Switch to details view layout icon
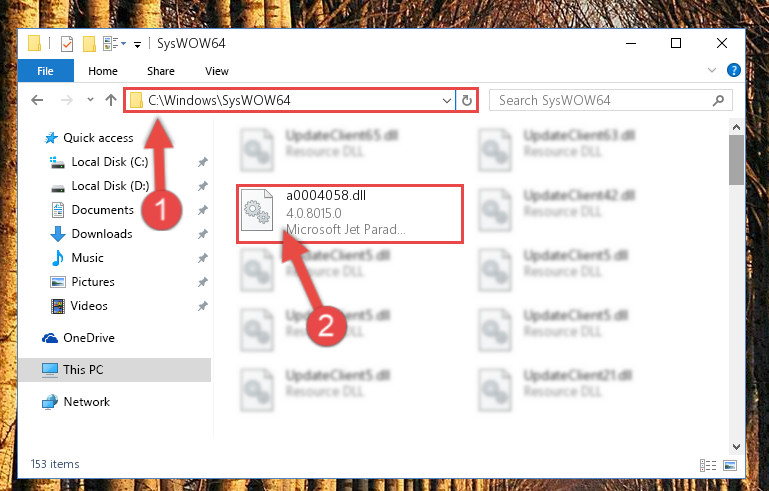Image resolution: width=769 pixels, height=491 pixels. click(708, 465)
